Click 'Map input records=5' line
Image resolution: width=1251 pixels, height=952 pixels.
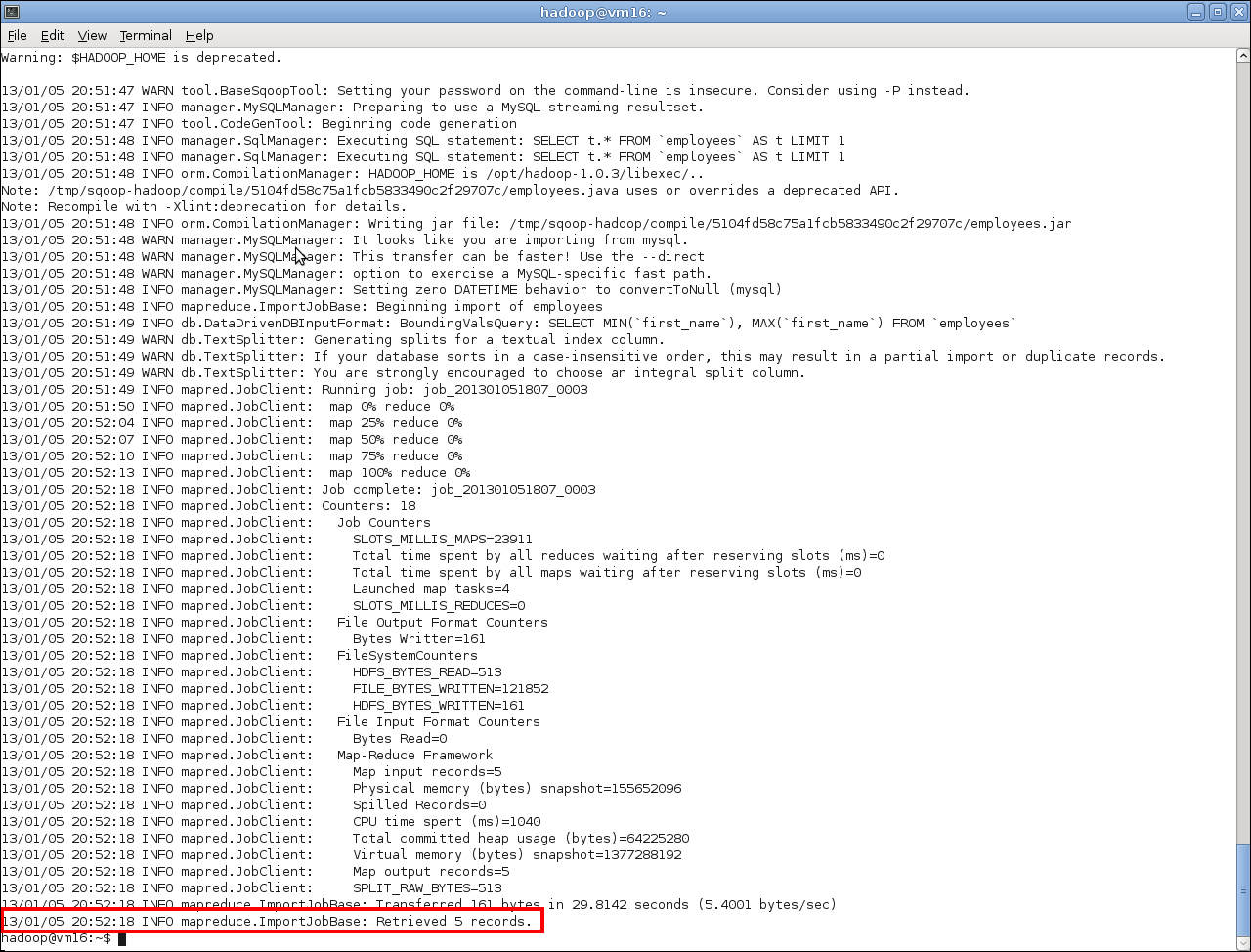click(x=251, y=772)
